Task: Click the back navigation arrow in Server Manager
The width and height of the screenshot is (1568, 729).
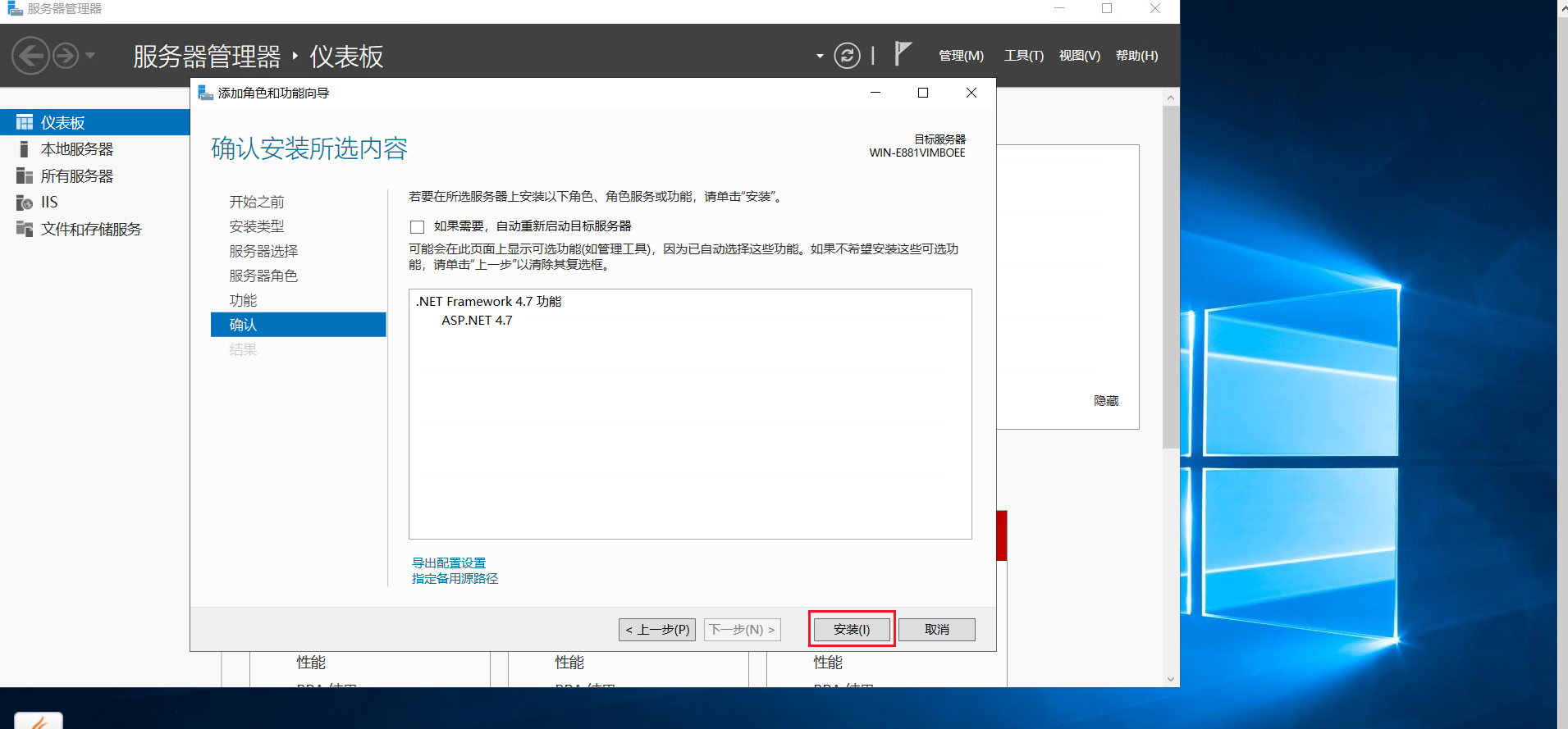Action: click(x=30, y=56)
